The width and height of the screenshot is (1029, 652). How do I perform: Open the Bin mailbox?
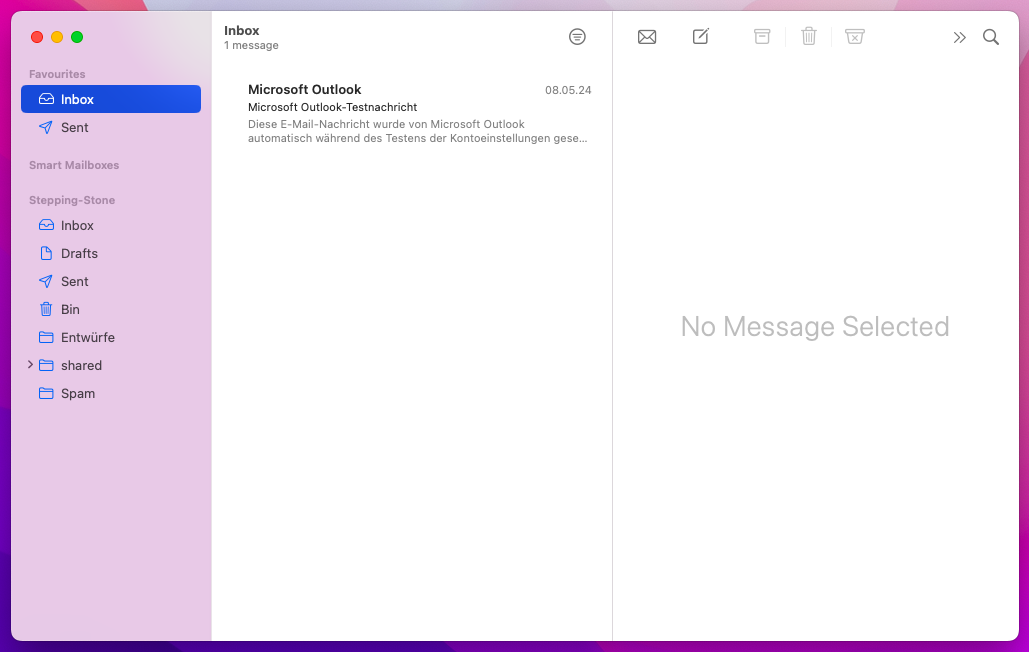coord(70,309)
